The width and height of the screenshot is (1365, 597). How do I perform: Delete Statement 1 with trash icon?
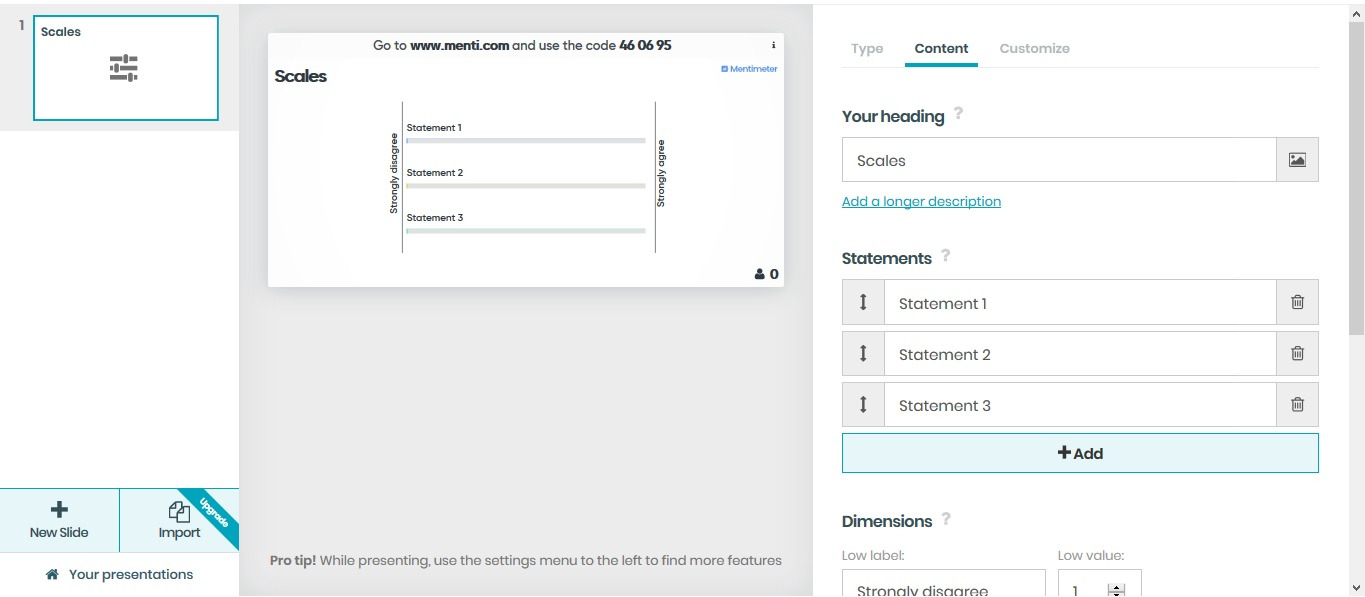coord(1297,302)
